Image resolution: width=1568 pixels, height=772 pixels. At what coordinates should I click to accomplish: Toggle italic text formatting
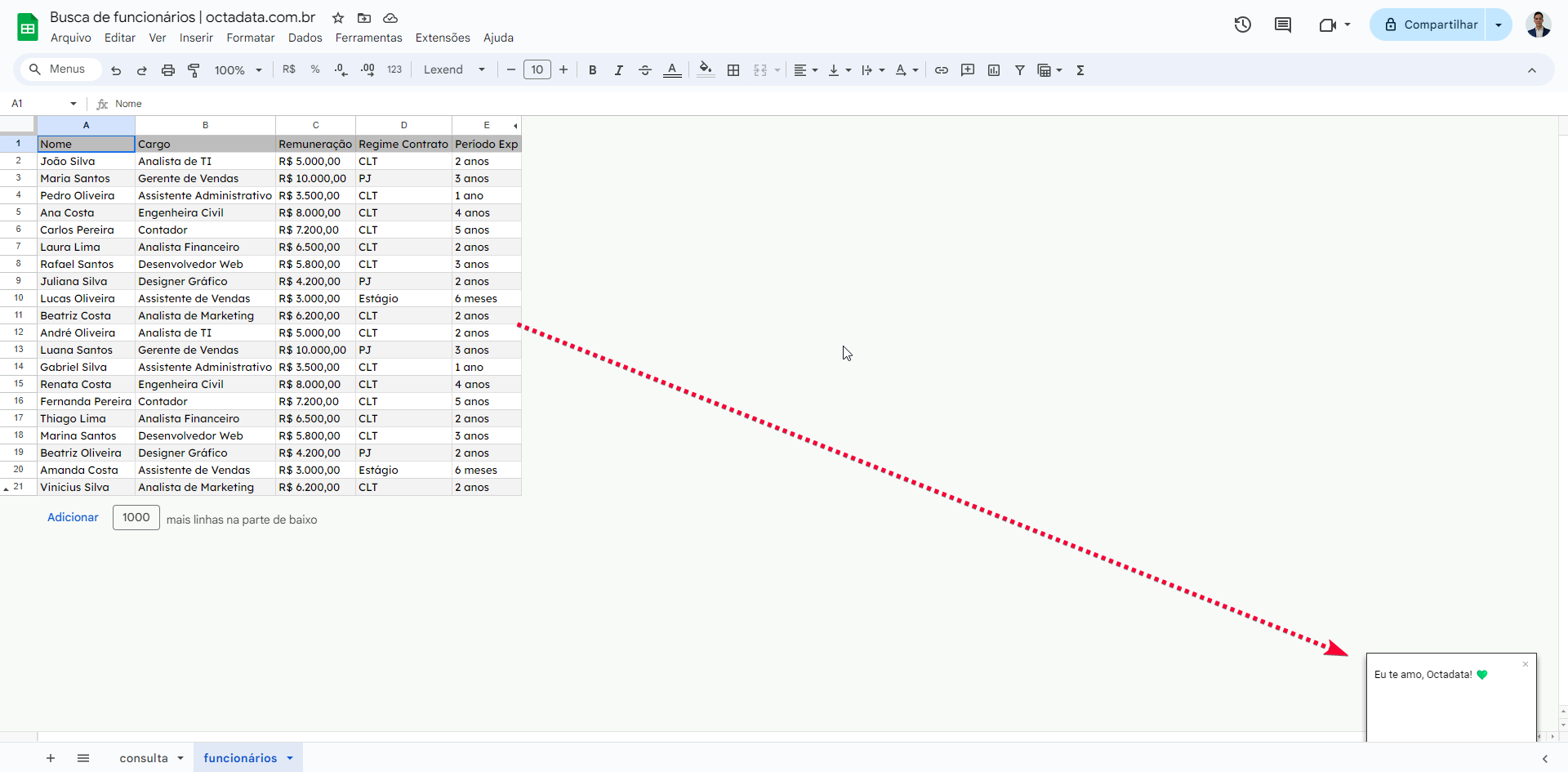(619, 70)
